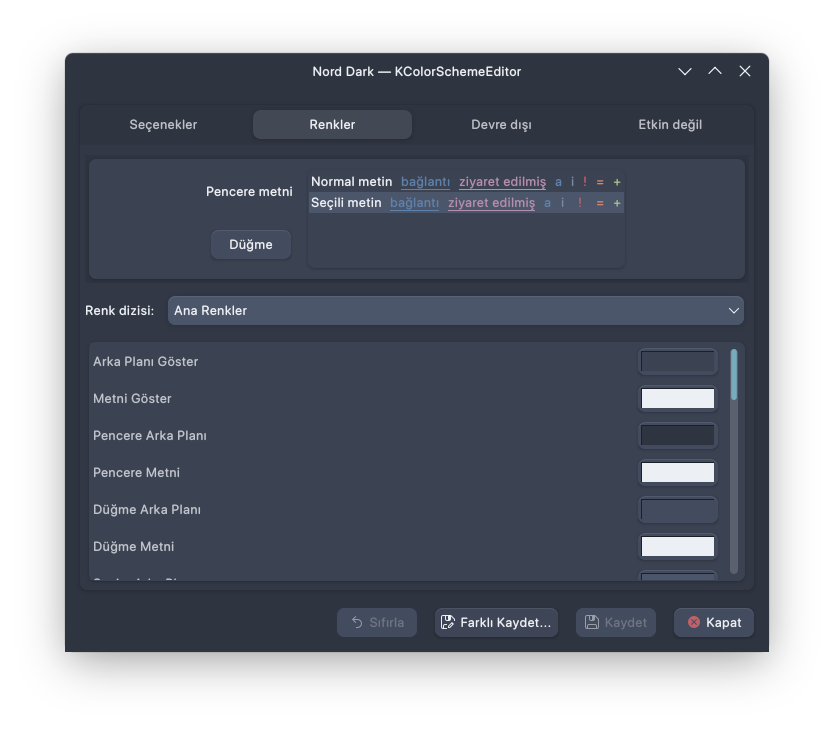
Task: Click the red X icon on Kapat
Action: [x=694, y=622]
